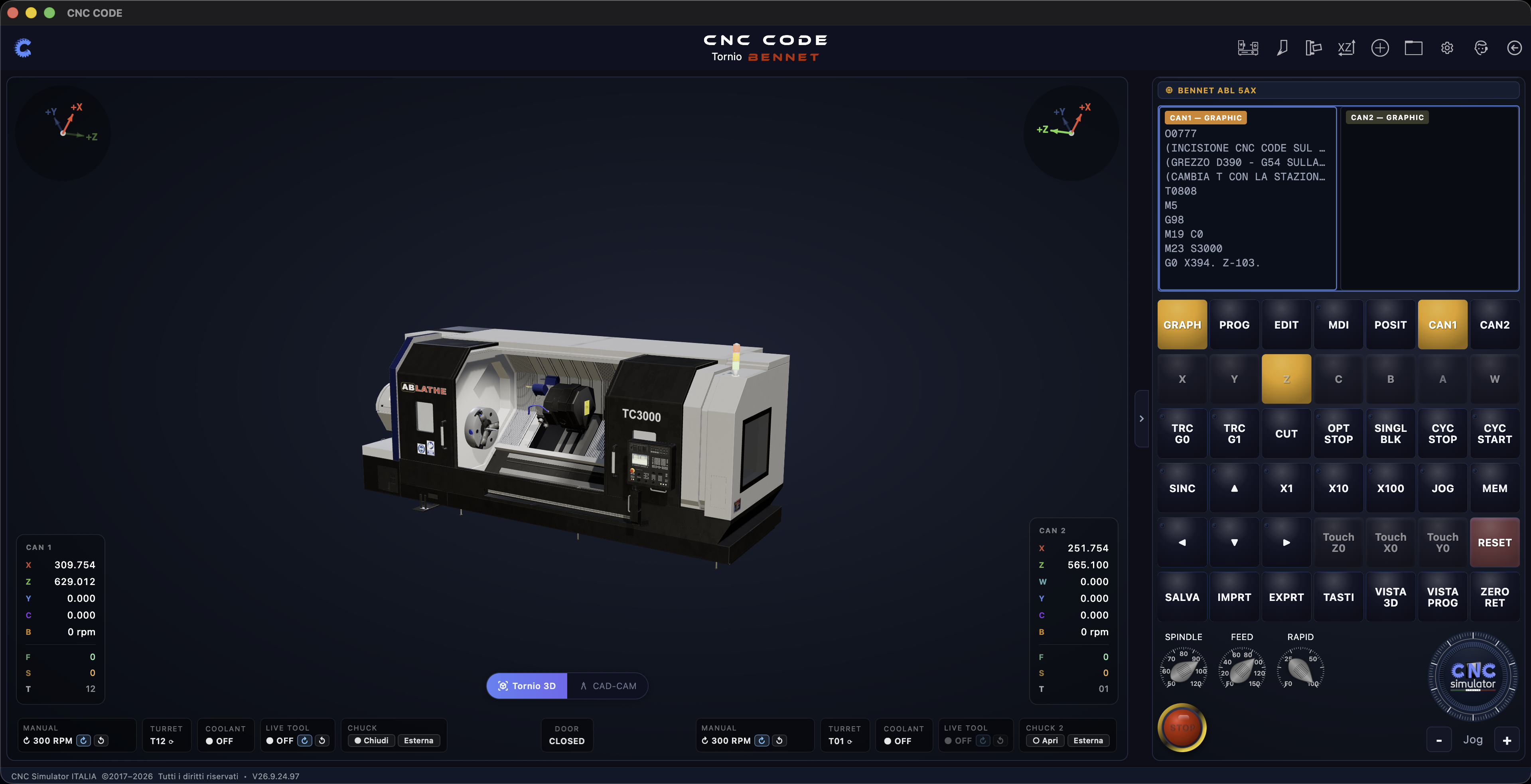Enable SINGL BLK single block mode

coord(1390,433)
